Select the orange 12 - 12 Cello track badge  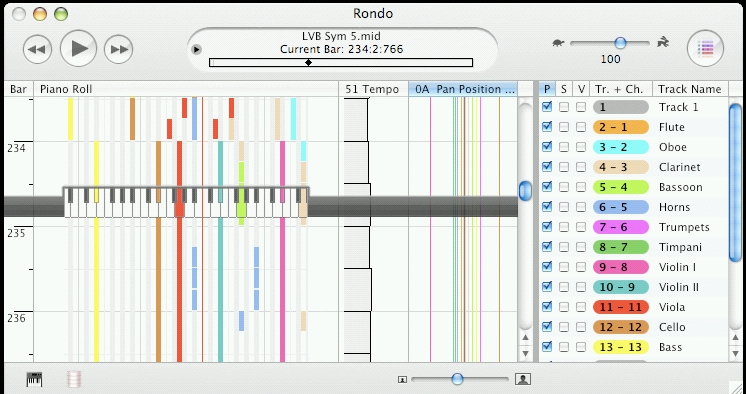point(621,327)
